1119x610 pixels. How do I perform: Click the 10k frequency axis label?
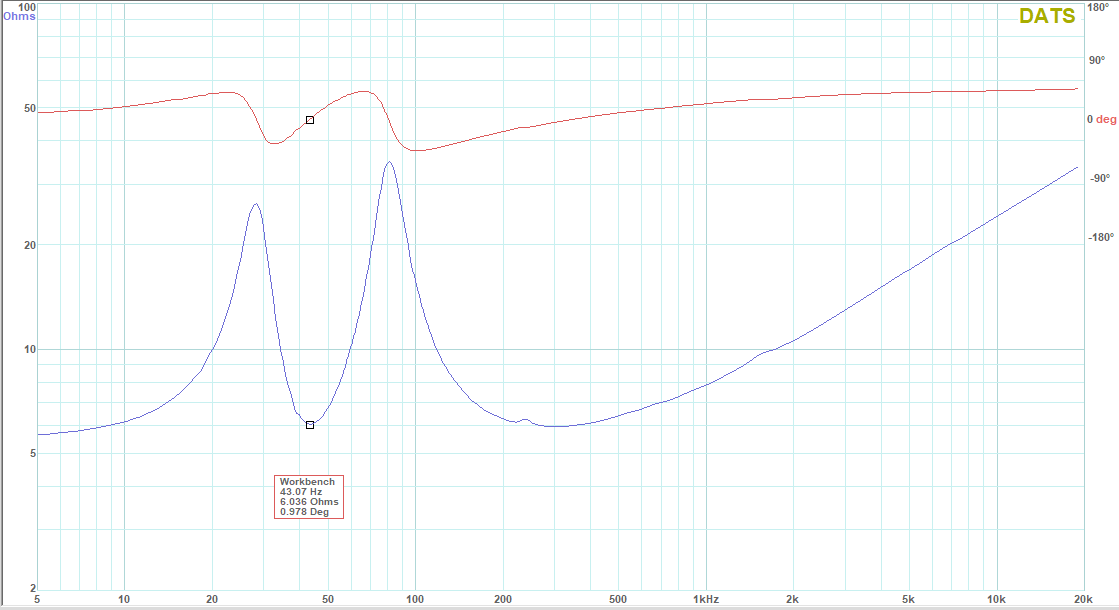[x=995, y=599]
